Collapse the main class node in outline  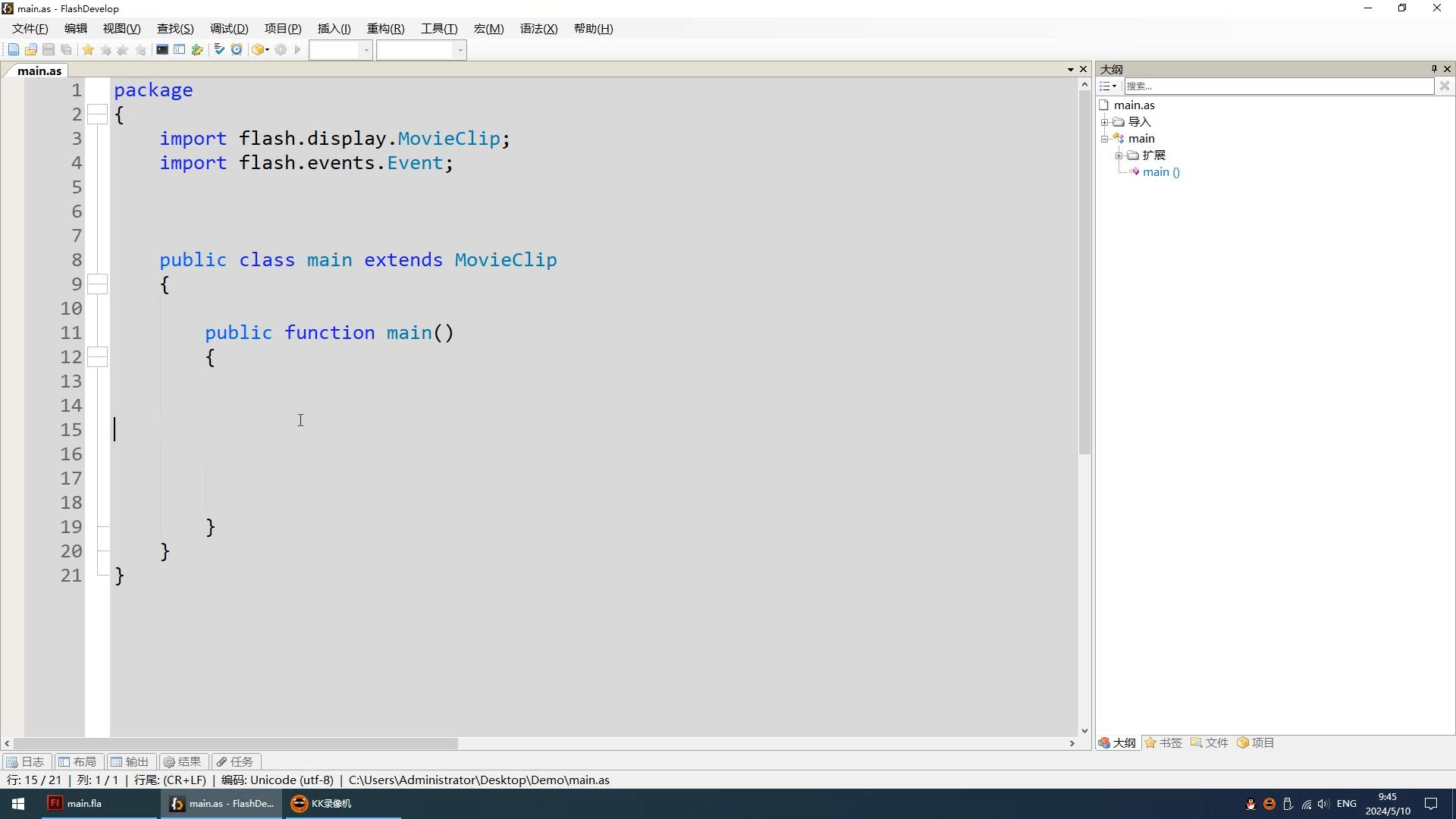(x=1105, y=139)
